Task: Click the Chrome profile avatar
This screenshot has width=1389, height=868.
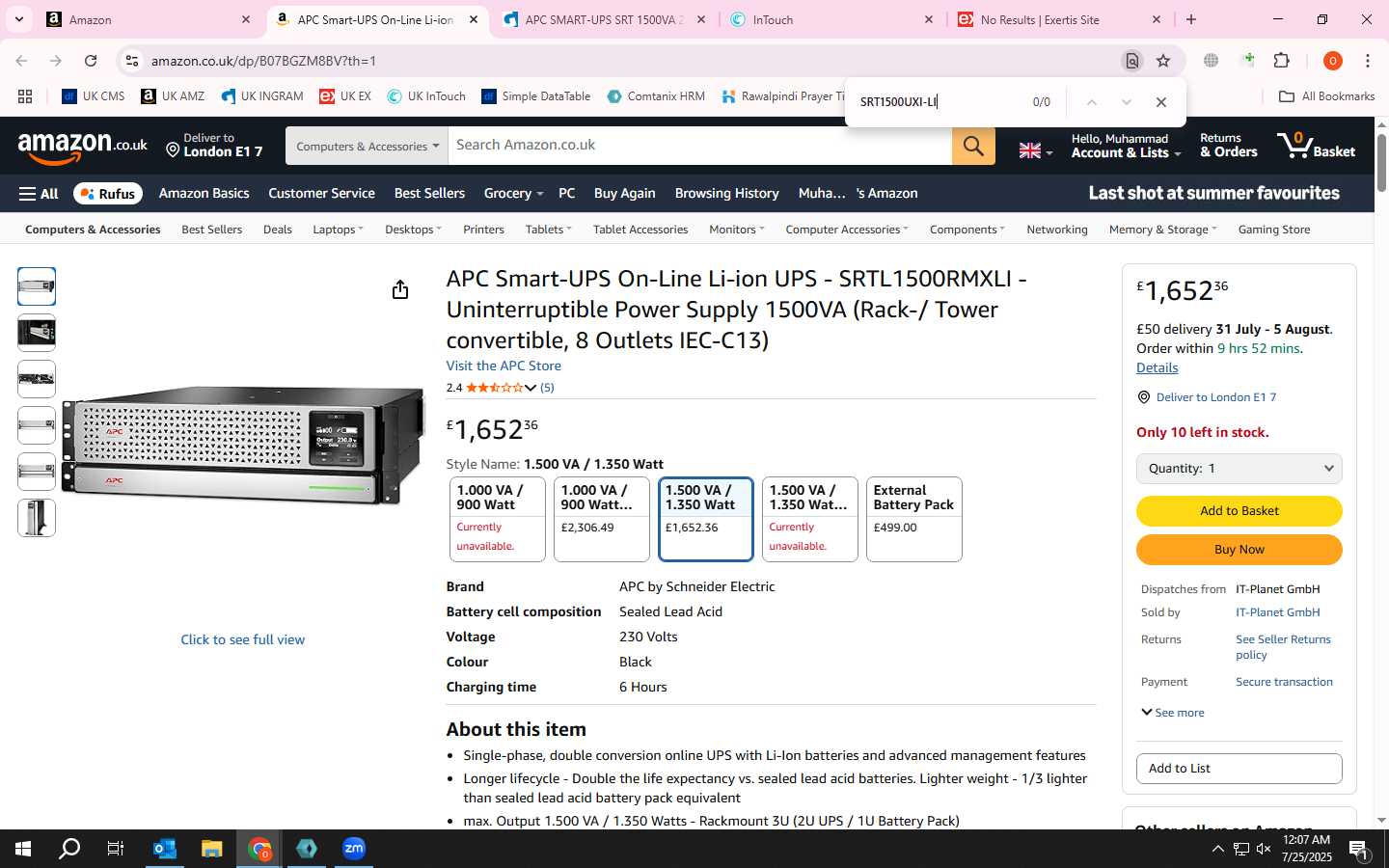Action: [1333, 61]
